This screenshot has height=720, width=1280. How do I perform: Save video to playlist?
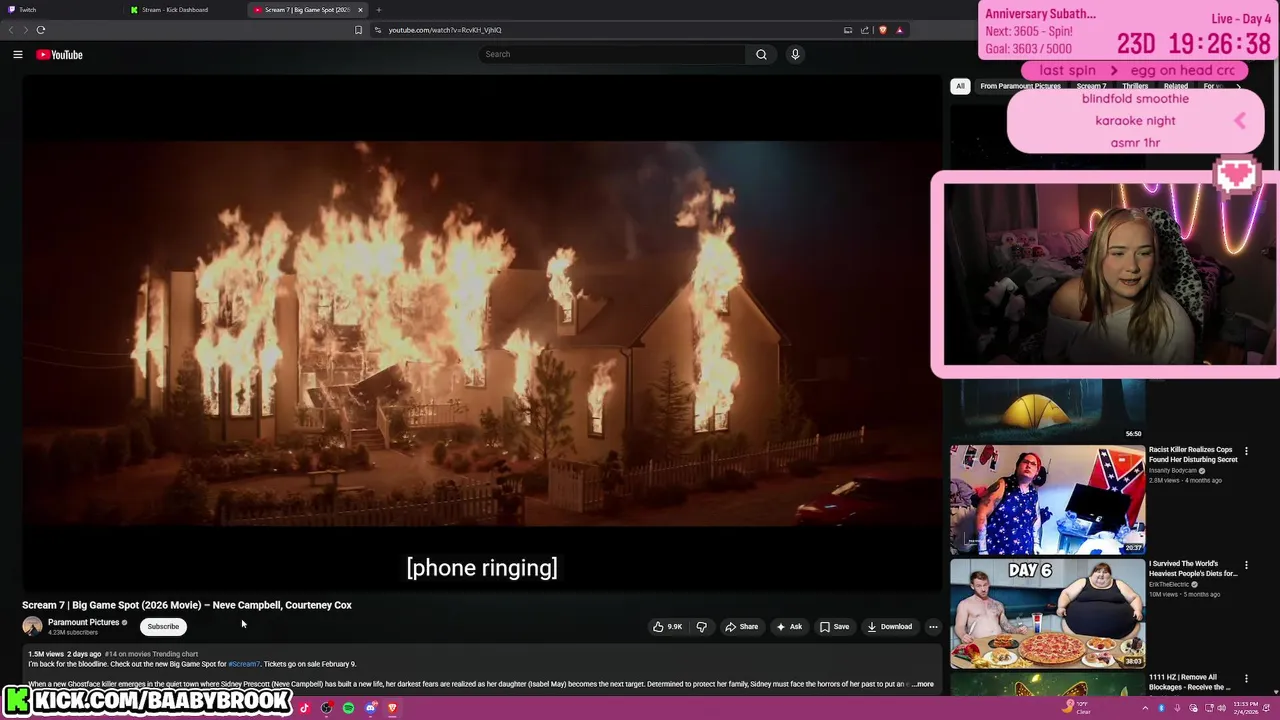point(834,627)
